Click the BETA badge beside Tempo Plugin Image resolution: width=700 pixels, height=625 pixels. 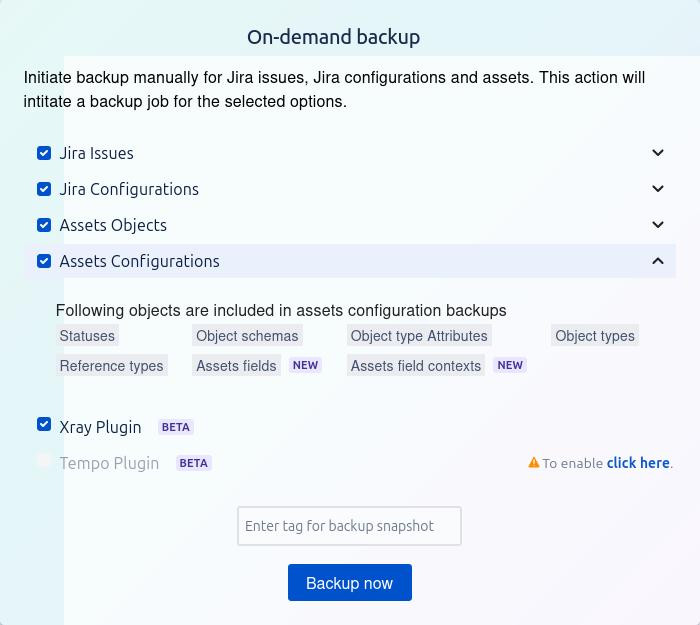click(x=194, y=463)
